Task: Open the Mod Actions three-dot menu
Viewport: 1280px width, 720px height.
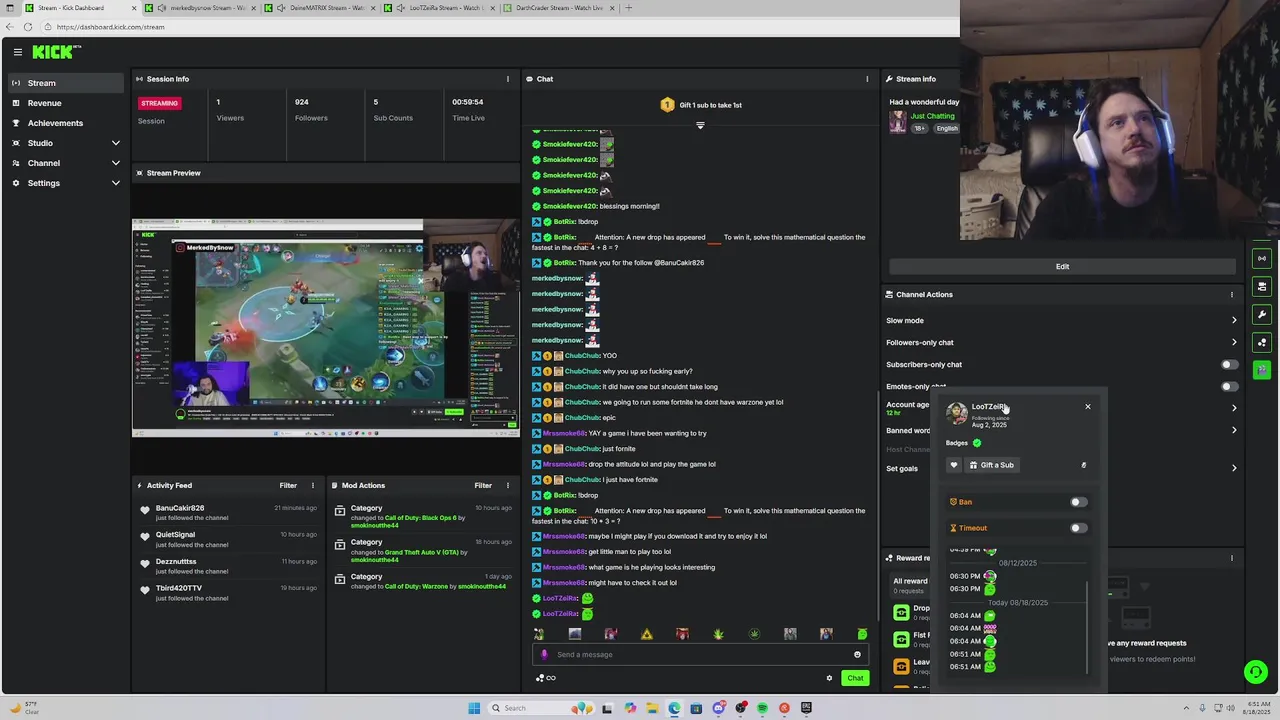Action: tap(507, 486)
